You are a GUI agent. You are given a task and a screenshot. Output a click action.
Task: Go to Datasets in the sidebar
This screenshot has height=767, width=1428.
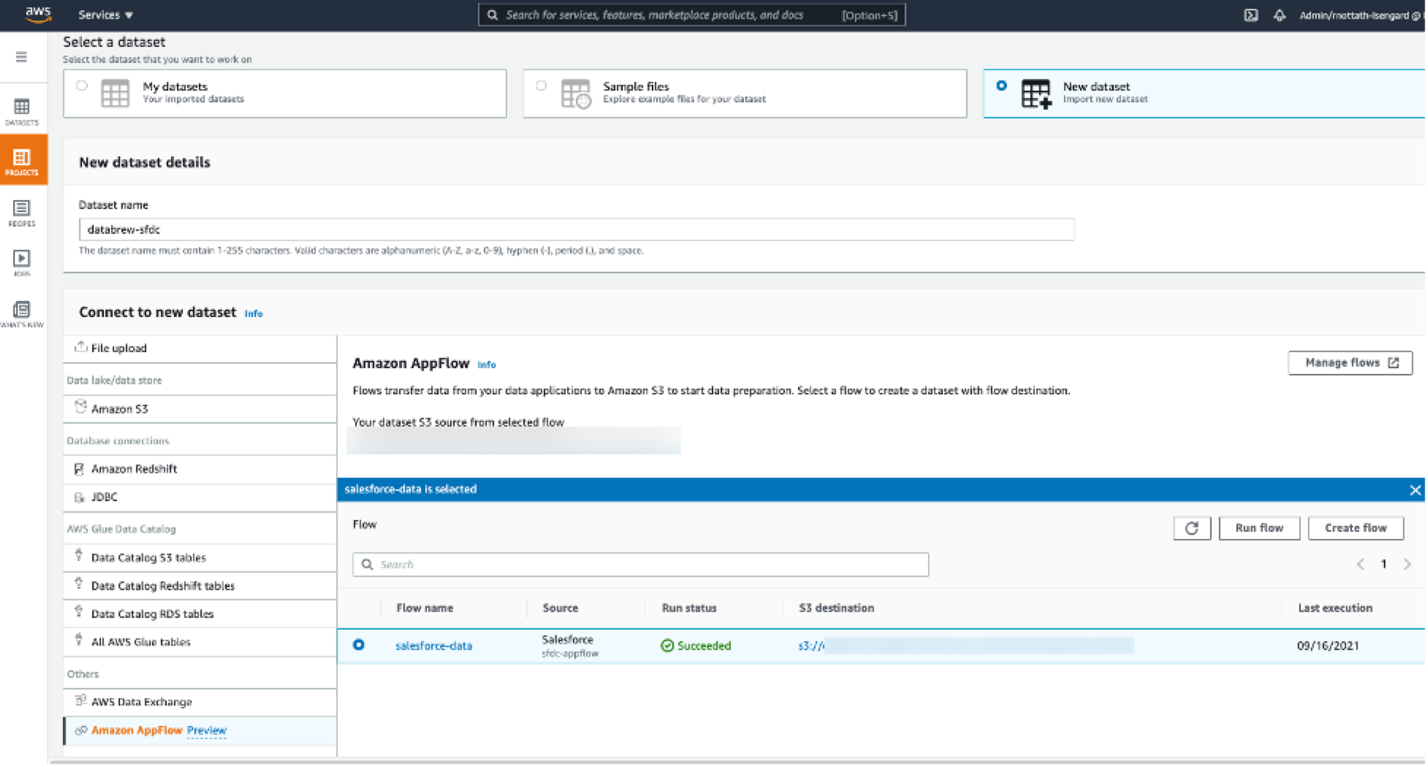[x=22, y=112]
